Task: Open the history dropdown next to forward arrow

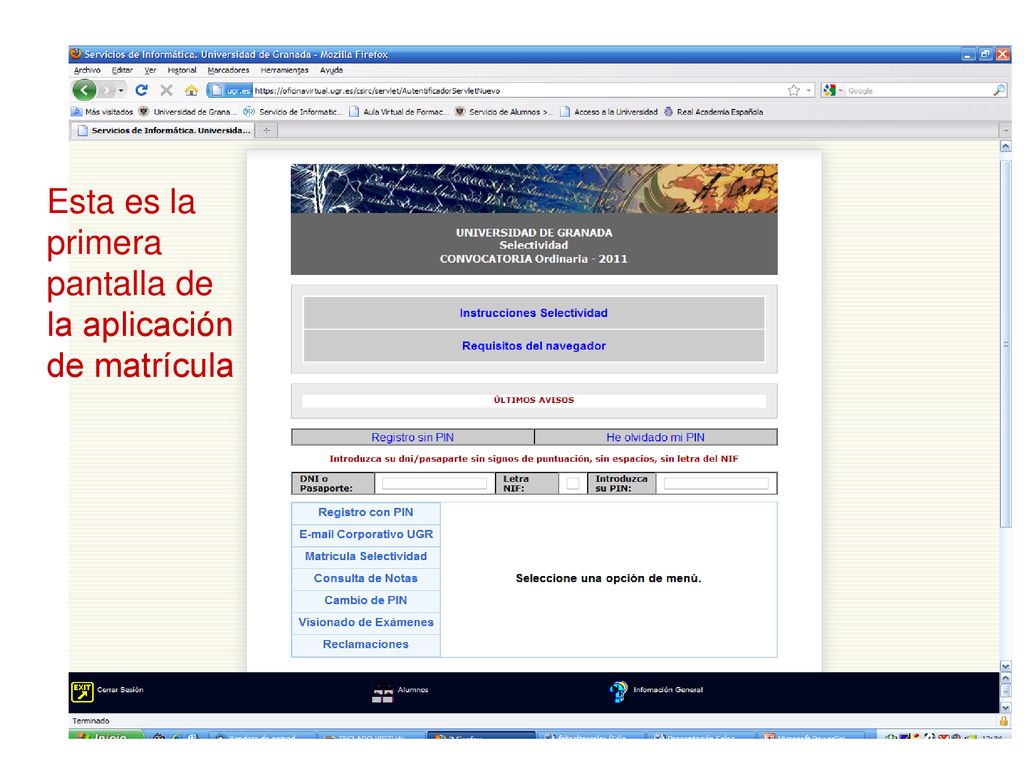Action: [x=121, y=91]
